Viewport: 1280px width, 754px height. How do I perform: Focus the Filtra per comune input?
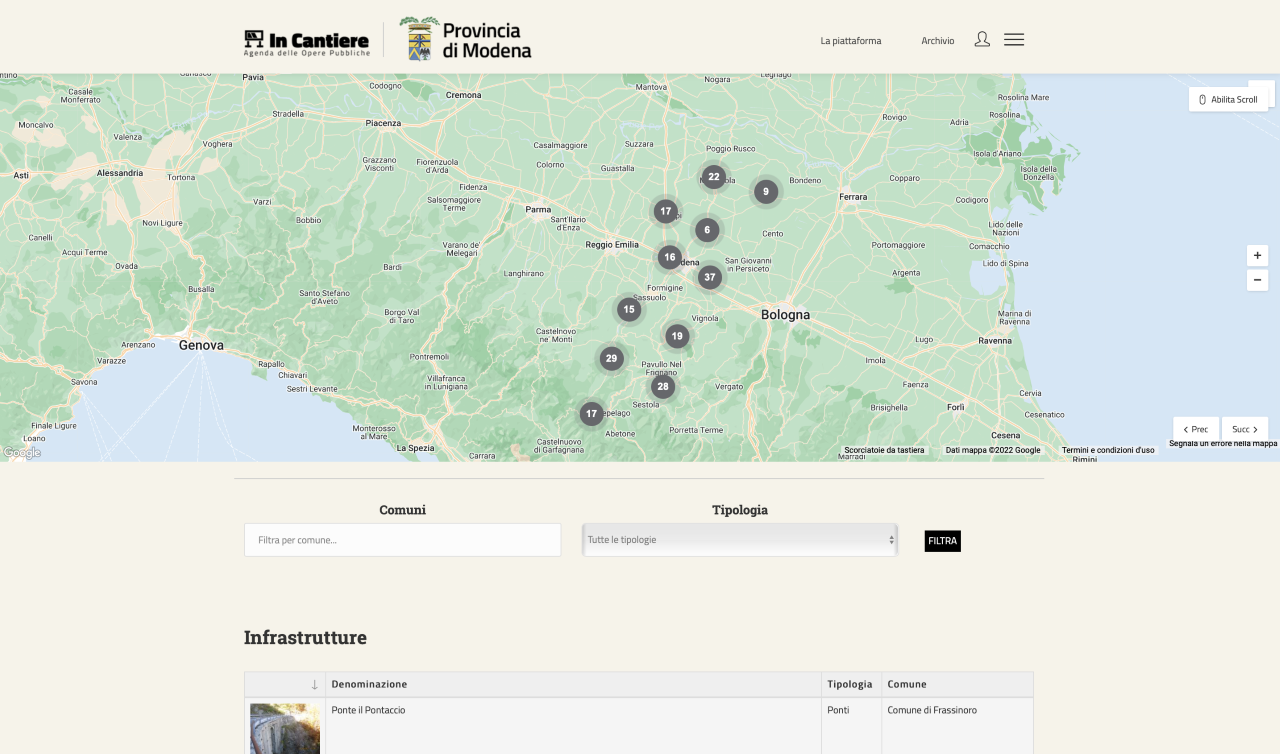(x=403, y=540)
